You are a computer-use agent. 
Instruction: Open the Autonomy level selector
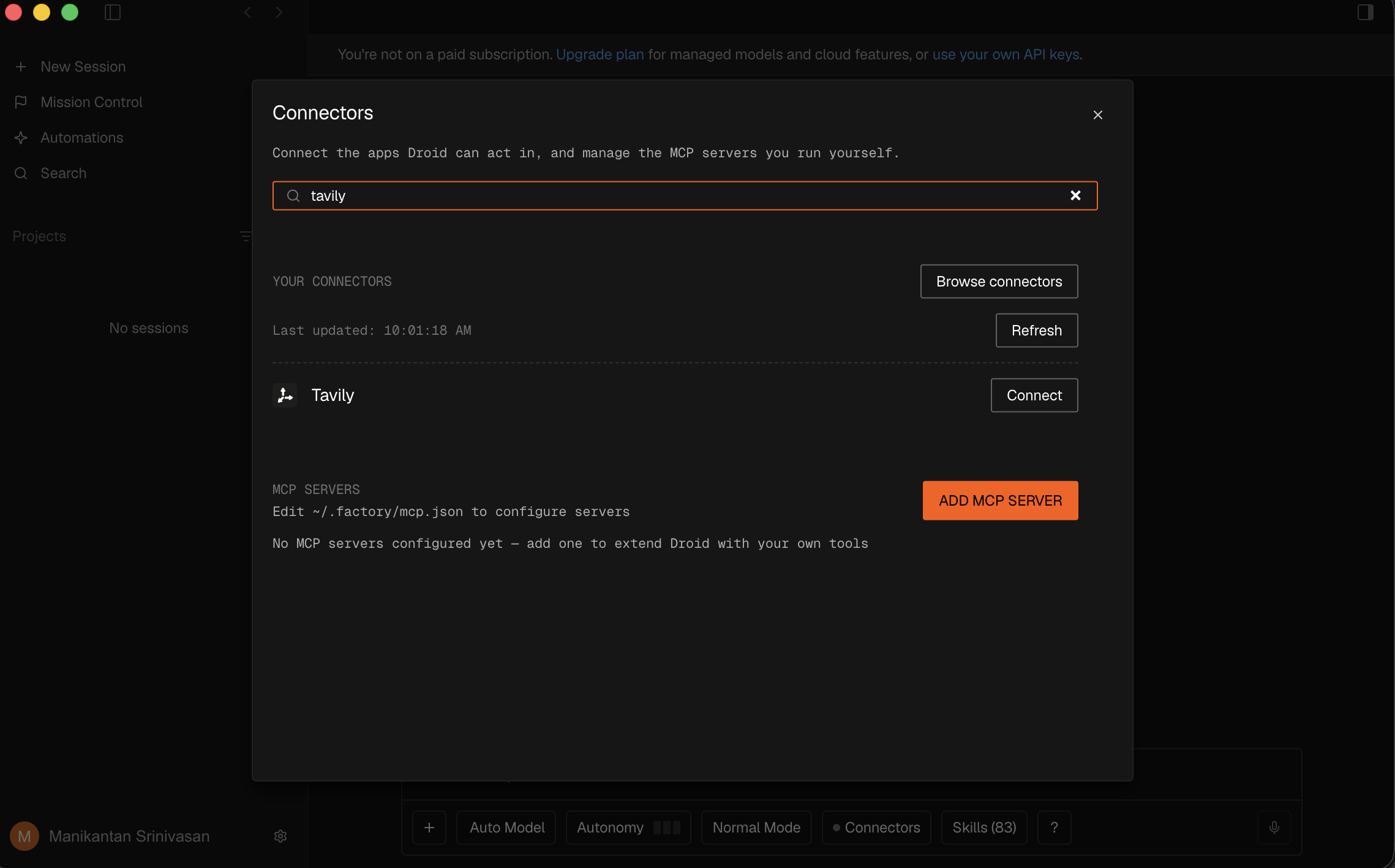coord(628,828)
